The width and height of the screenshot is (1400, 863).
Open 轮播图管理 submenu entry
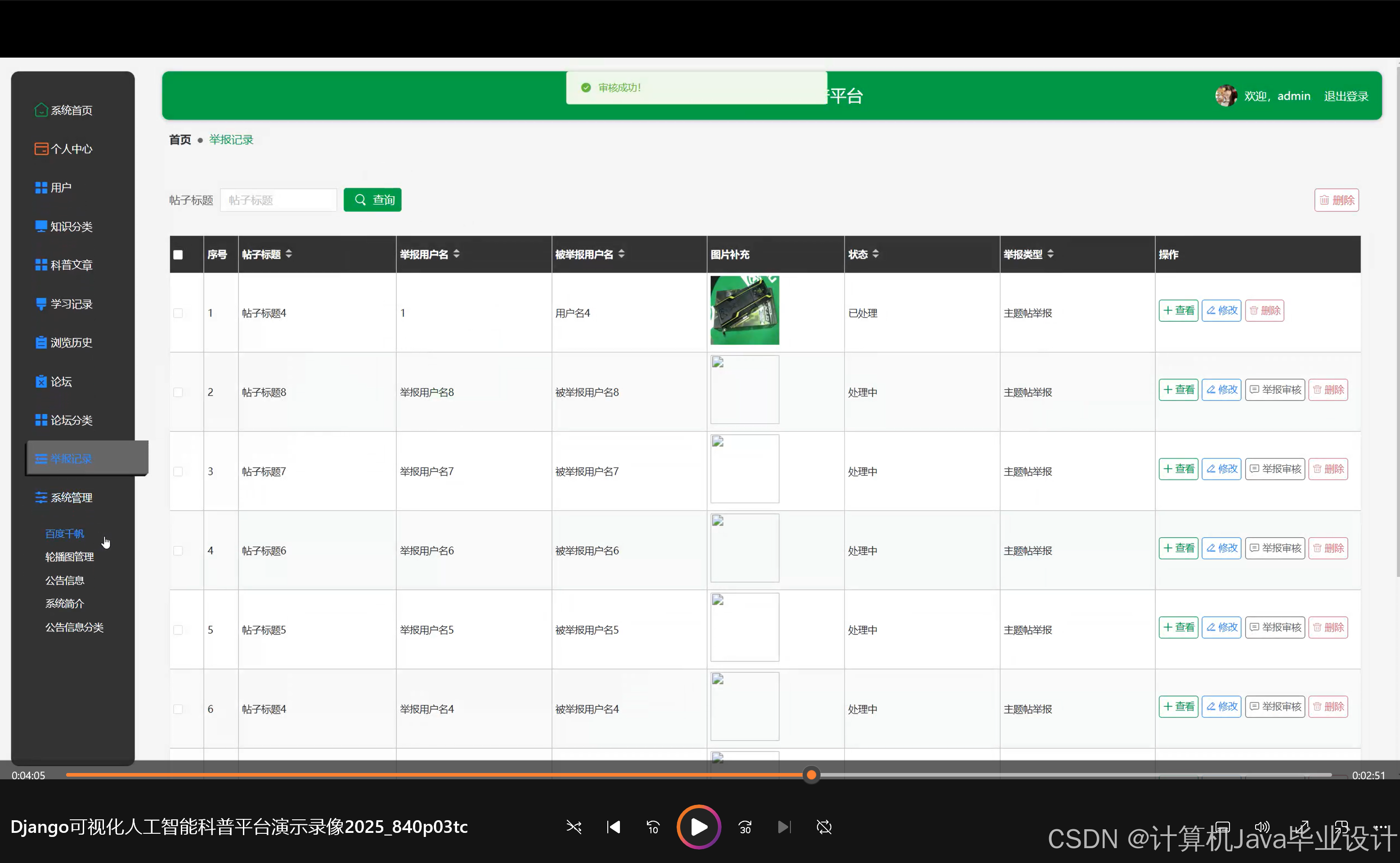tap(70, 557)
